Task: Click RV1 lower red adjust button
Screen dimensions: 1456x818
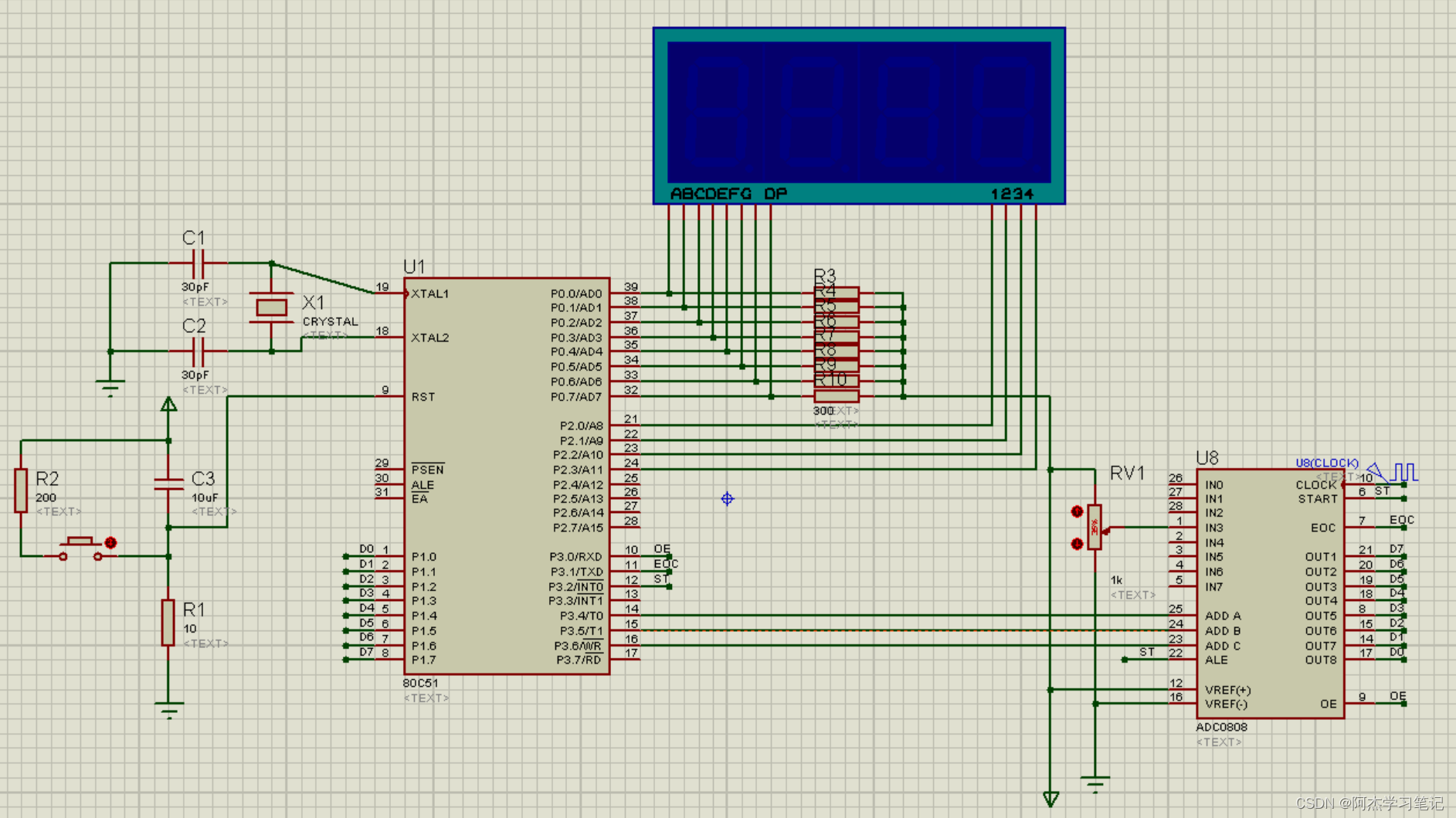Action: coord(1077,544)
